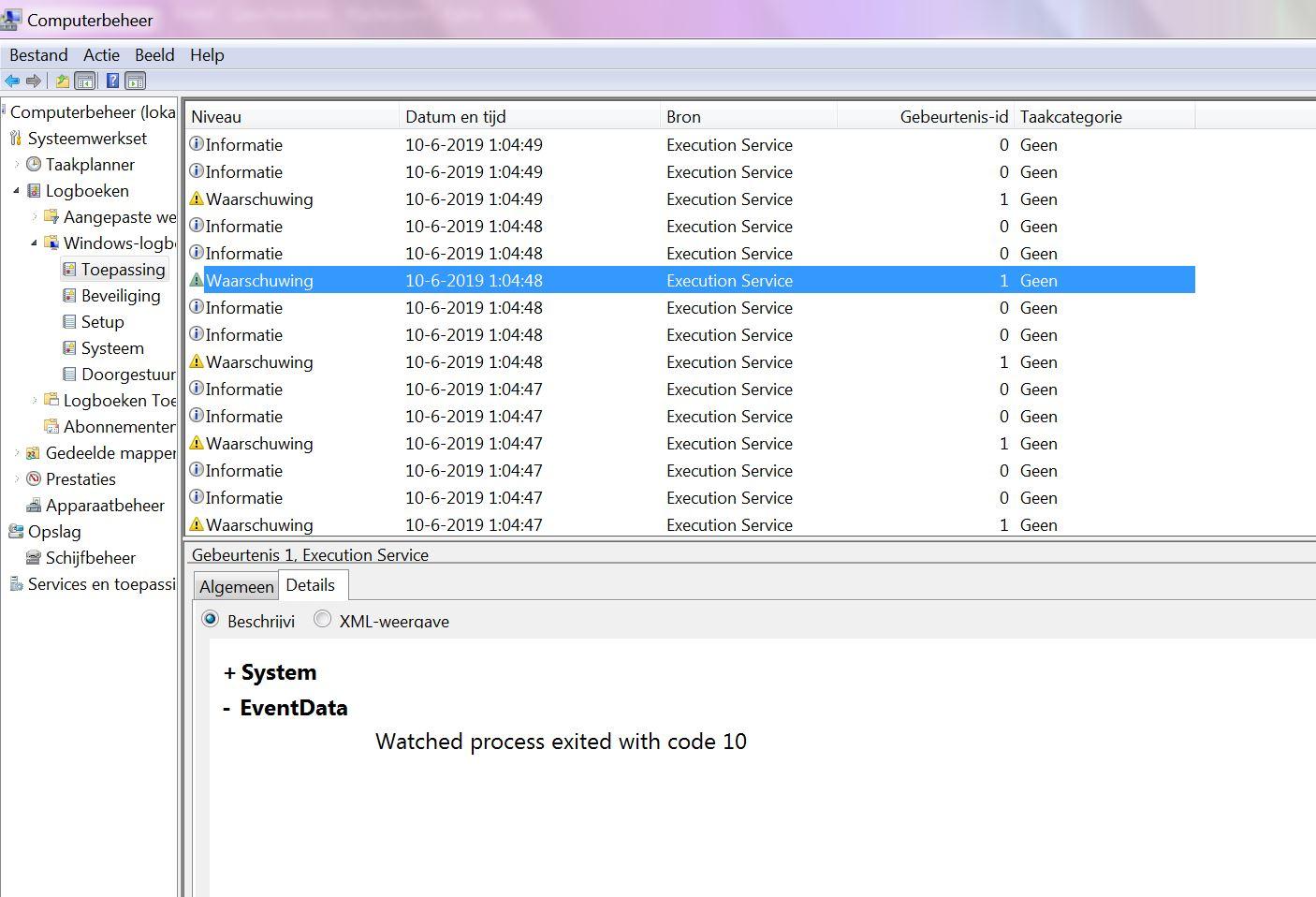1316x897 pixels.
Task: Select the Schijfbeheer disk icon
Action: click(35, 558)
